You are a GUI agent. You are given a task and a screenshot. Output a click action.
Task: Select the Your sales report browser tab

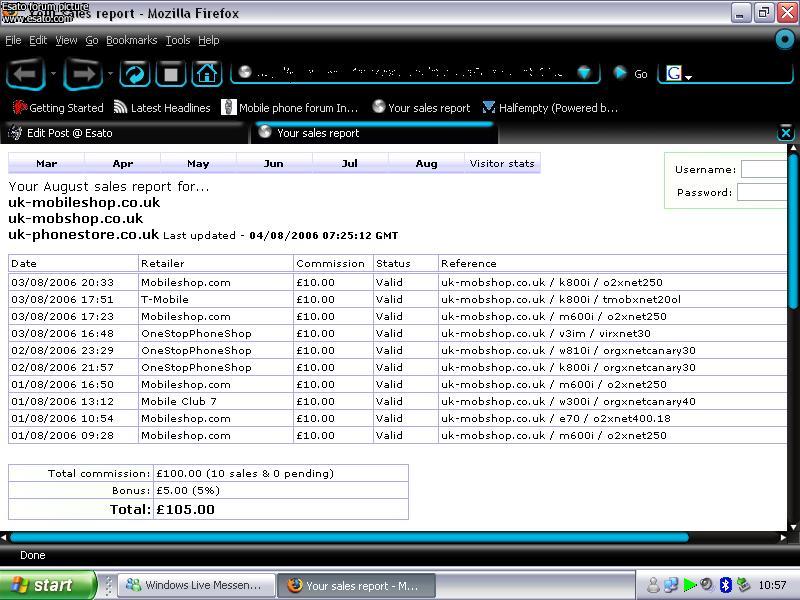point(374,133)
